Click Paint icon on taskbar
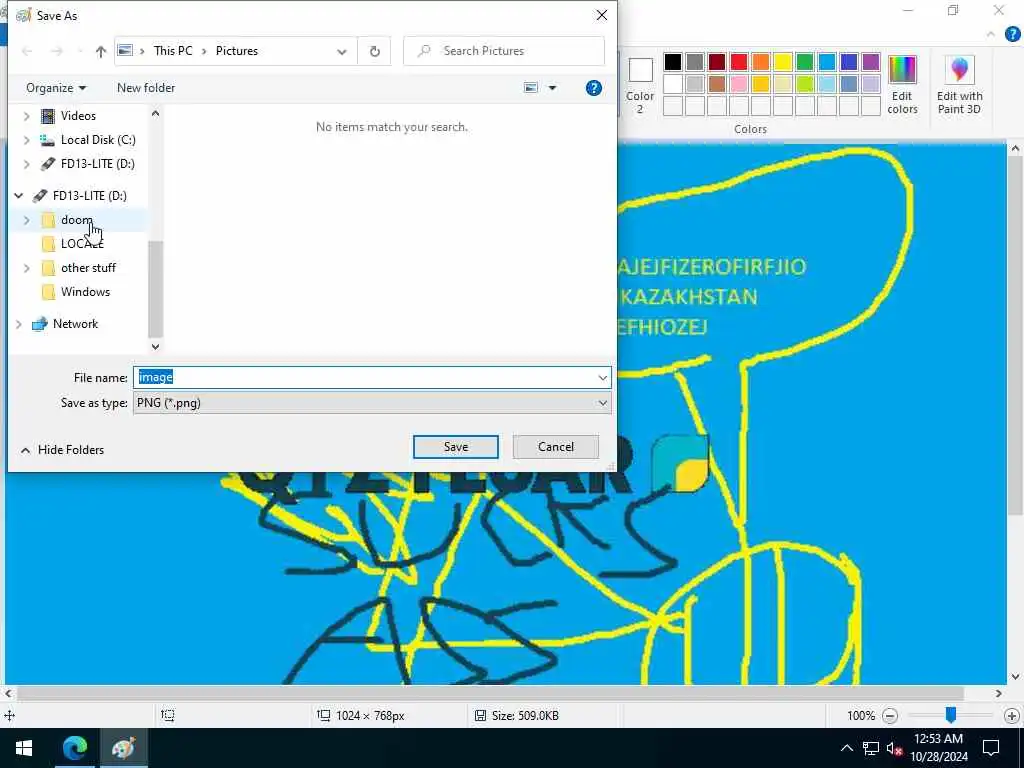The height and width of the screenshot is (768, 1024). pos(123,748)
